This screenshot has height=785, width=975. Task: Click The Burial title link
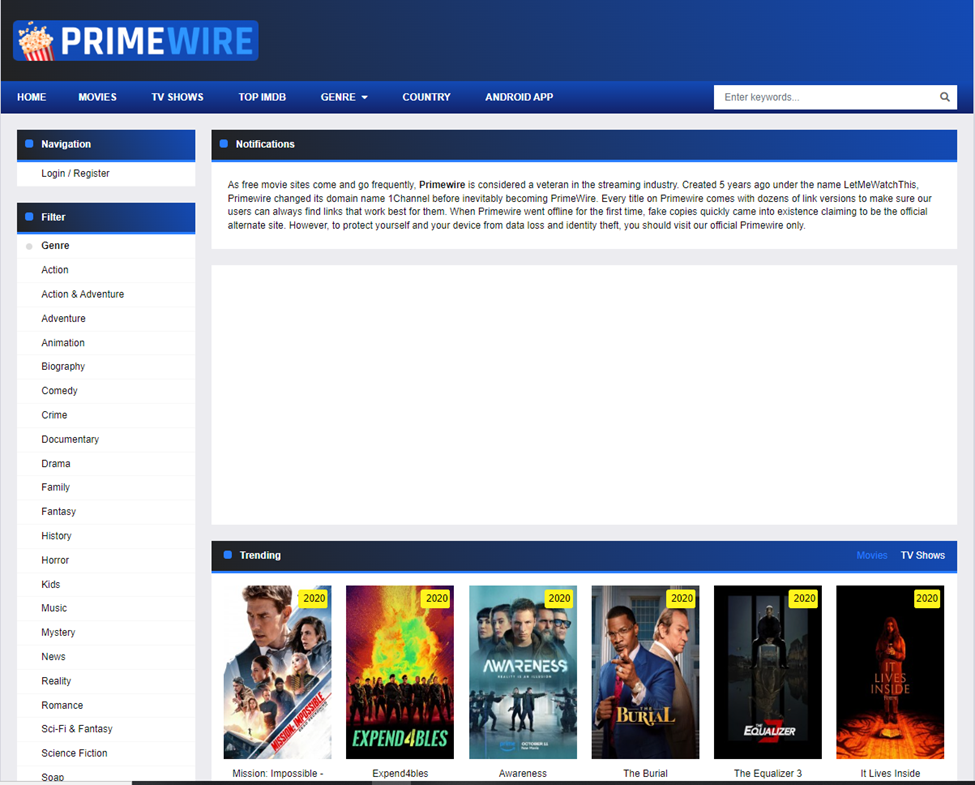coord(645,773)
